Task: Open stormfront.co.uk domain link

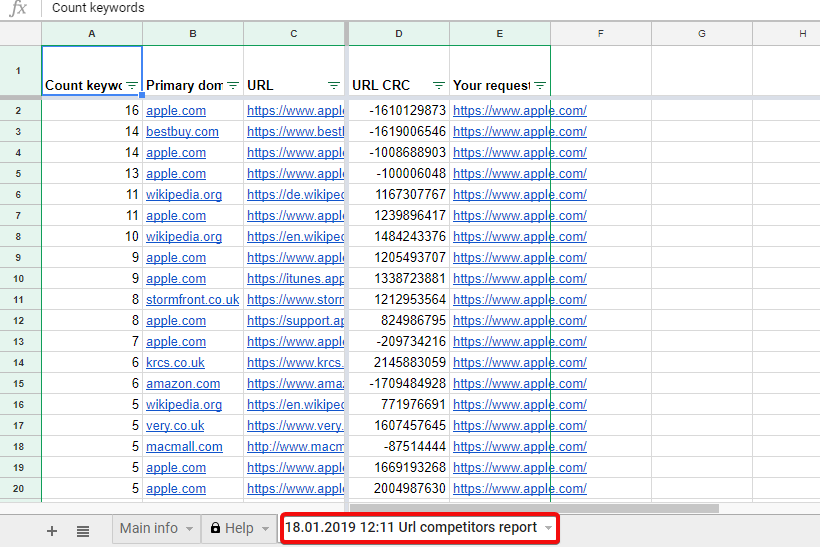Action: (x=192, y=299)
